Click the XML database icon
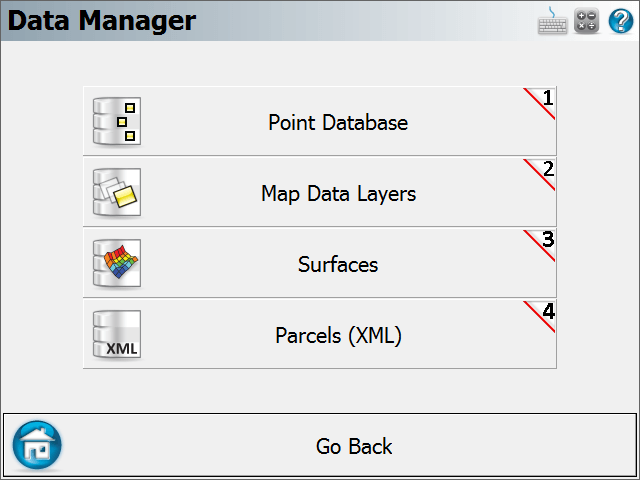The image size is (640, 480). click(x=117, y=334)
